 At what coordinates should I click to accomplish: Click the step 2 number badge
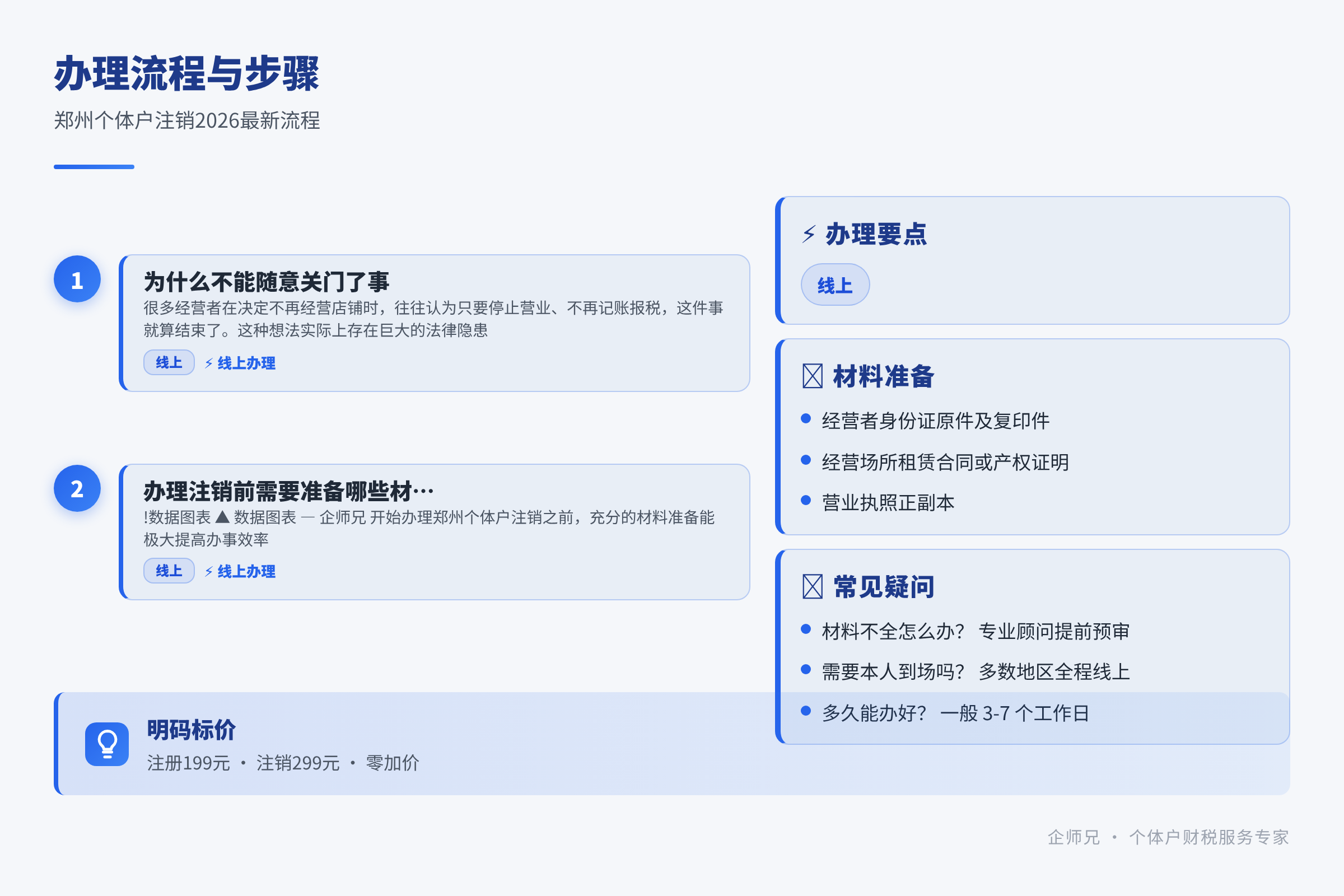coord(77,488)
